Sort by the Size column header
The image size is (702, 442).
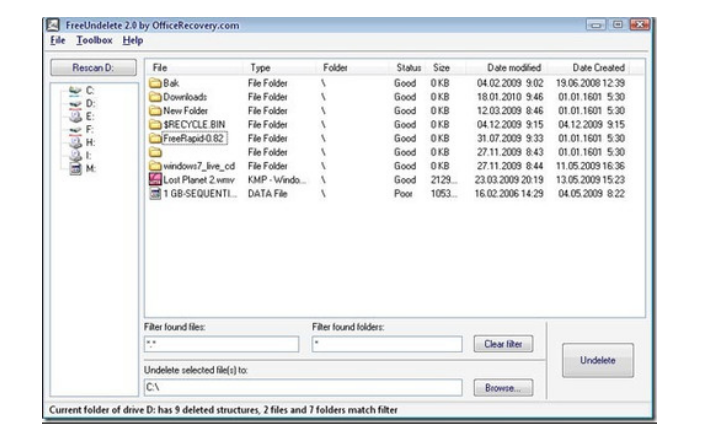coord(441,68)
